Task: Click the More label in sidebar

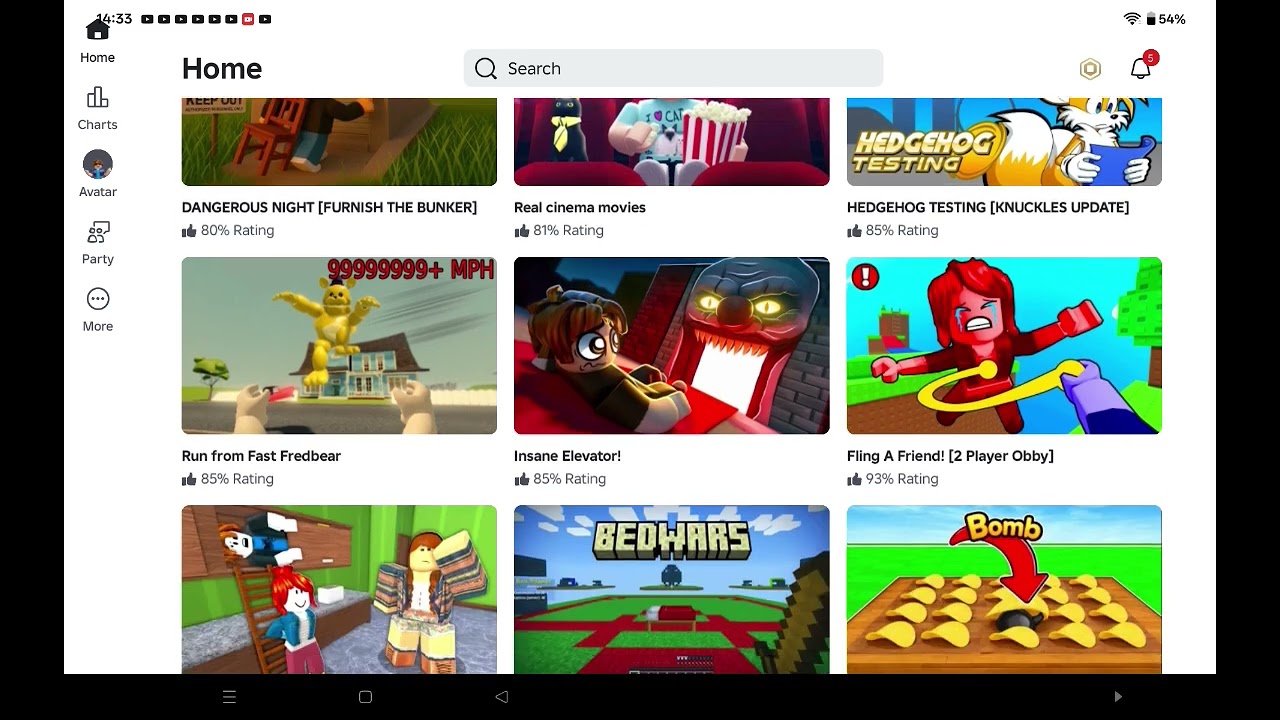Action: [x=98, y=327]
